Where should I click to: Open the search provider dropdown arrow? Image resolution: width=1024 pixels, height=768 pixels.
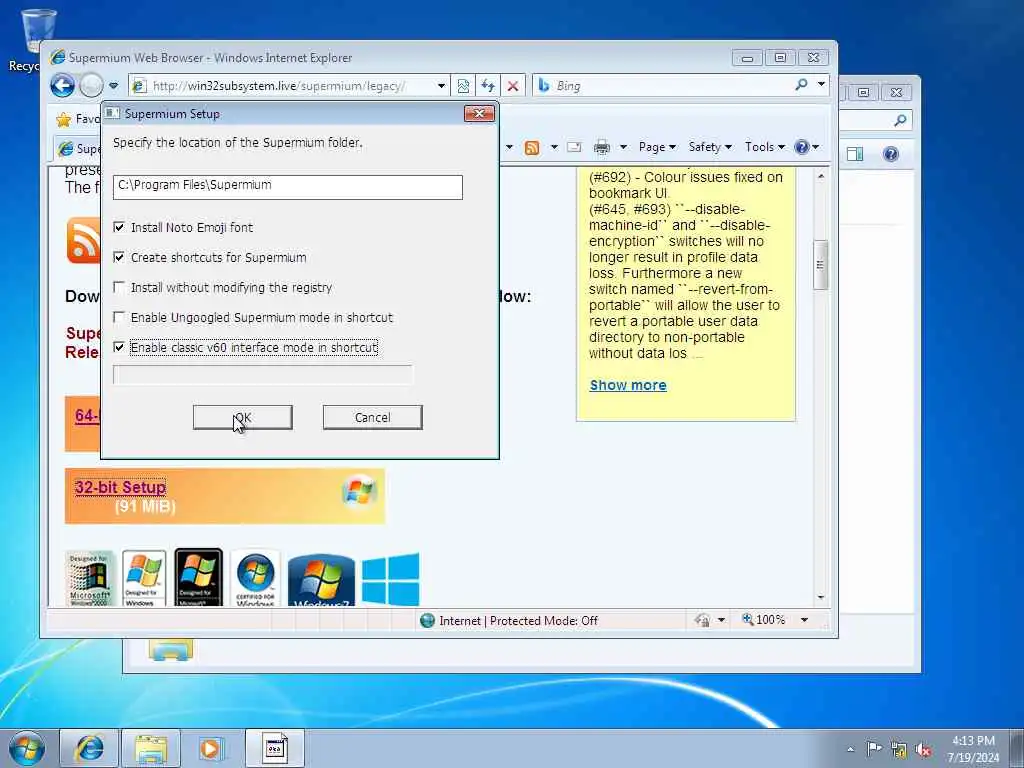tap(821, 84)
